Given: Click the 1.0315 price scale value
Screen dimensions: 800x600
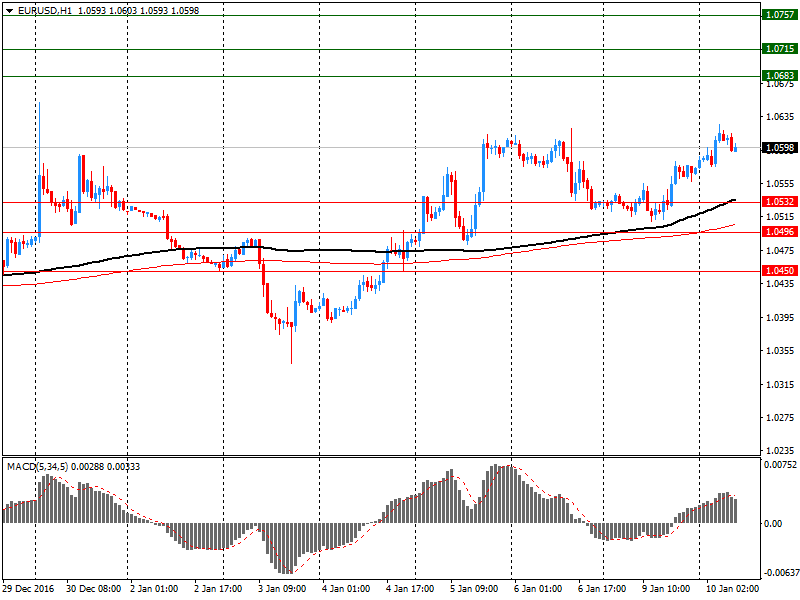Looking at the screenshot, I should (781, 384).
